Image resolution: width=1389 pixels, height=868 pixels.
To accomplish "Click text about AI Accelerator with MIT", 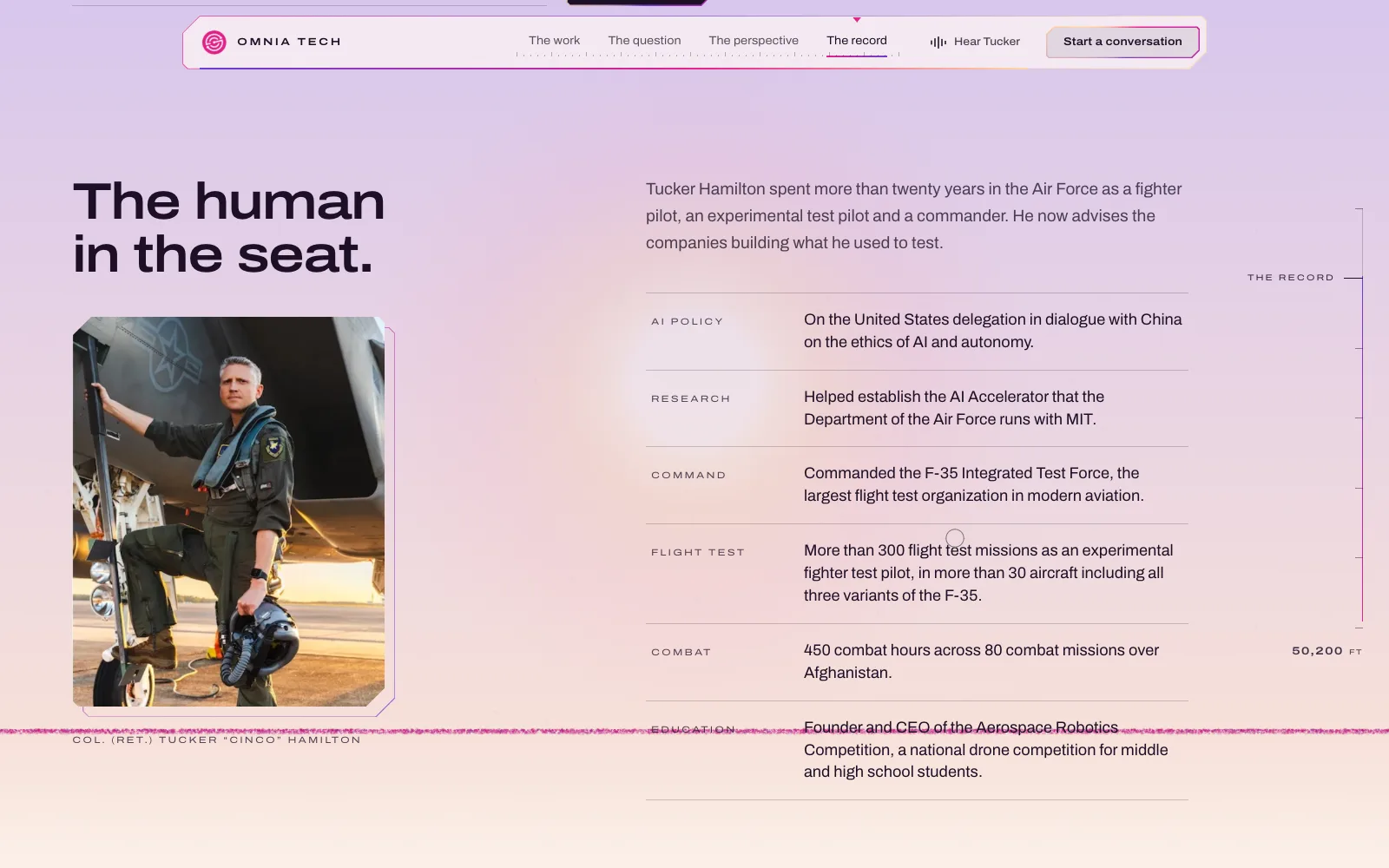I will (x=954, y=408).
